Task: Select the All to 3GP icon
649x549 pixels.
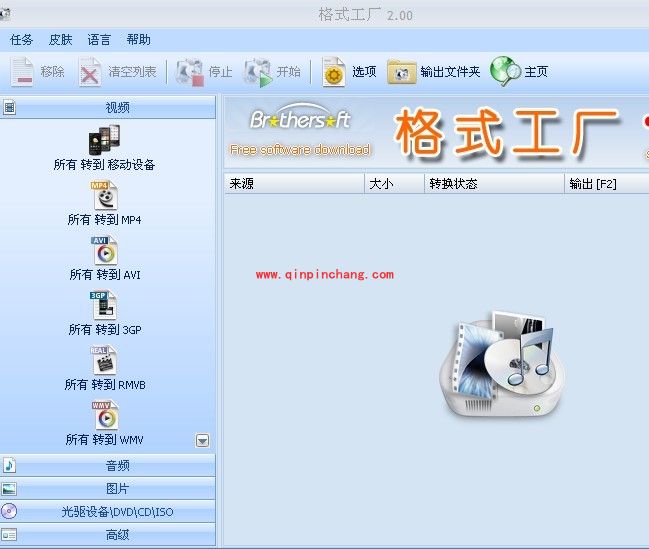Action: (103, 305)
